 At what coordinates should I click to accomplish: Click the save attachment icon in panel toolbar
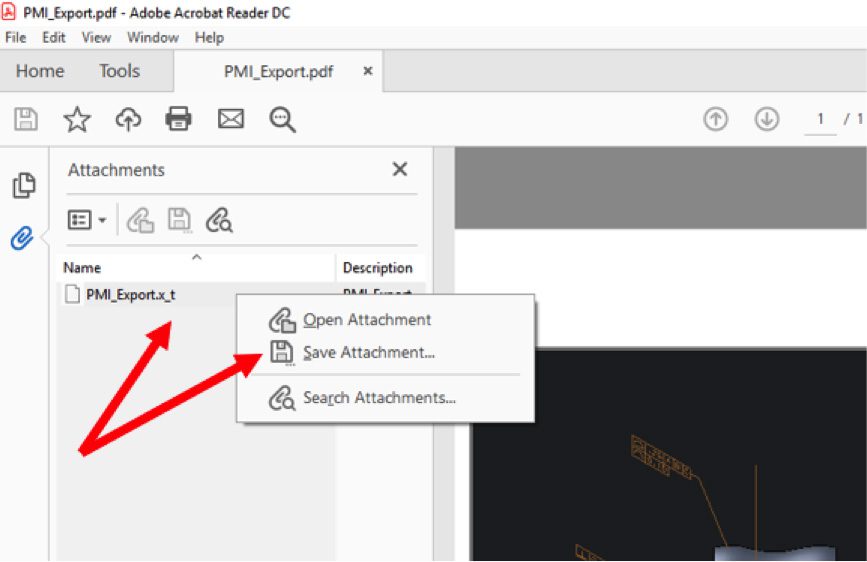[x=179, y=220]
